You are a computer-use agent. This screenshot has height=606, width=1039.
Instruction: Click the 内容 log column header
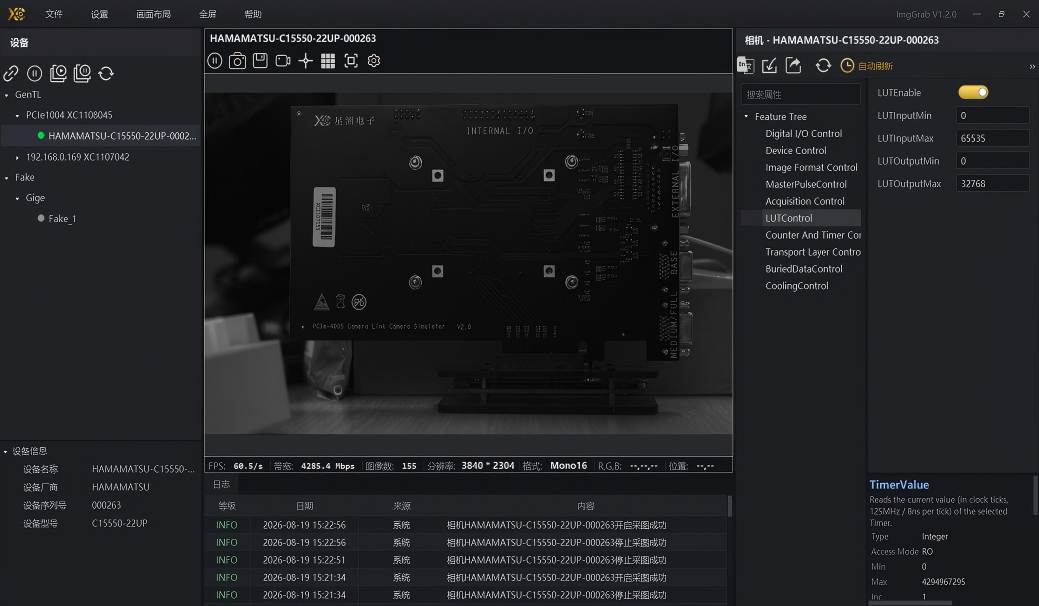click(x=586, y=506)
